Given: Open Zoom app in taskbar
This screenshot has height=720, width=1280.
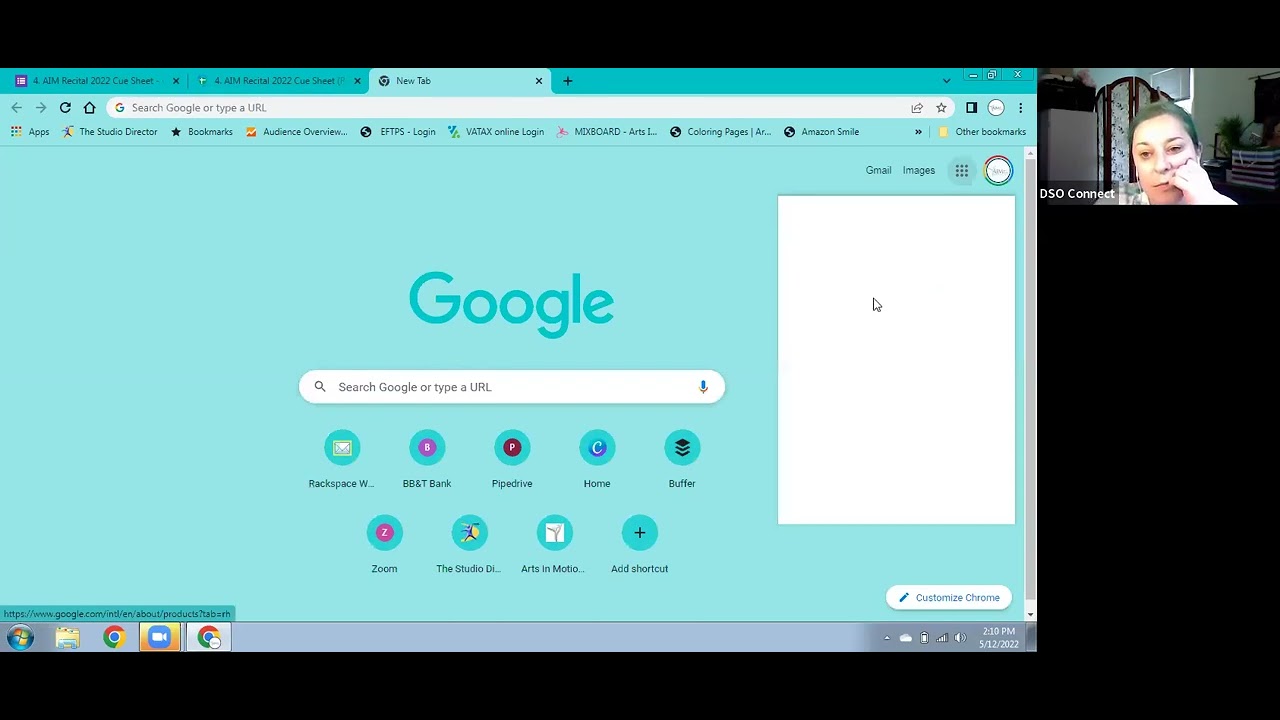Looking at the screenshot, I should pyautogui.click(x=160, y=638).
